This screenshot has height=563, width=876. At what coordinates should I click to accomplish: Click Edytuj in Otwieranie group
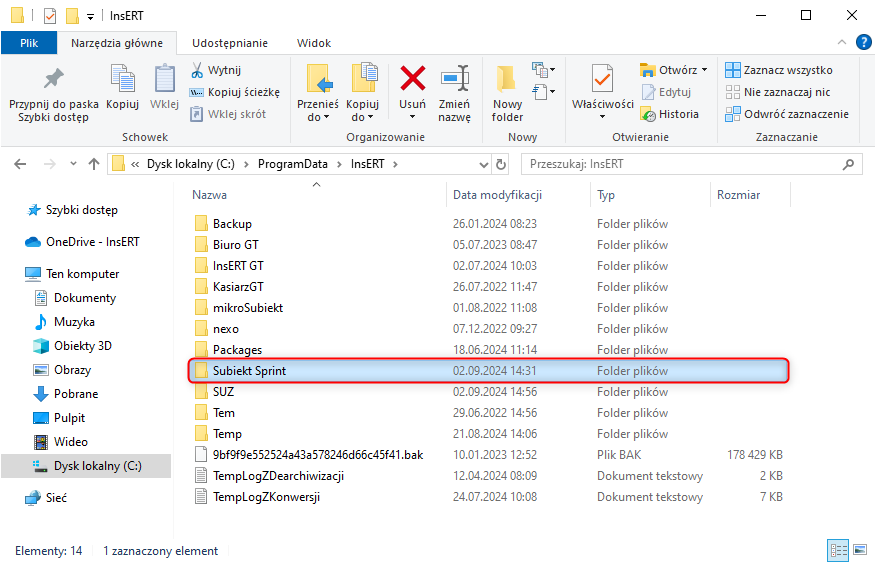pos(666,92)
